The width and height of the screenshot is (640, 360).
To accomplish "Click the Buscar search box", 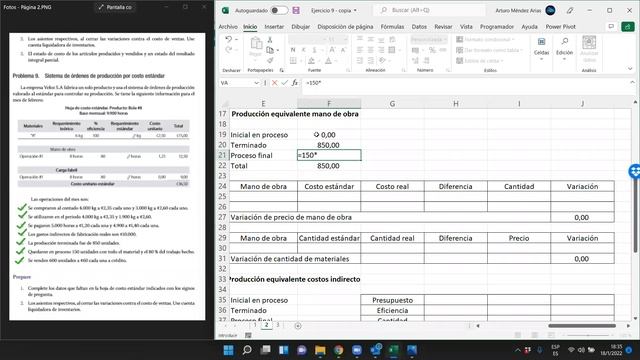I will tap(430, 10).
